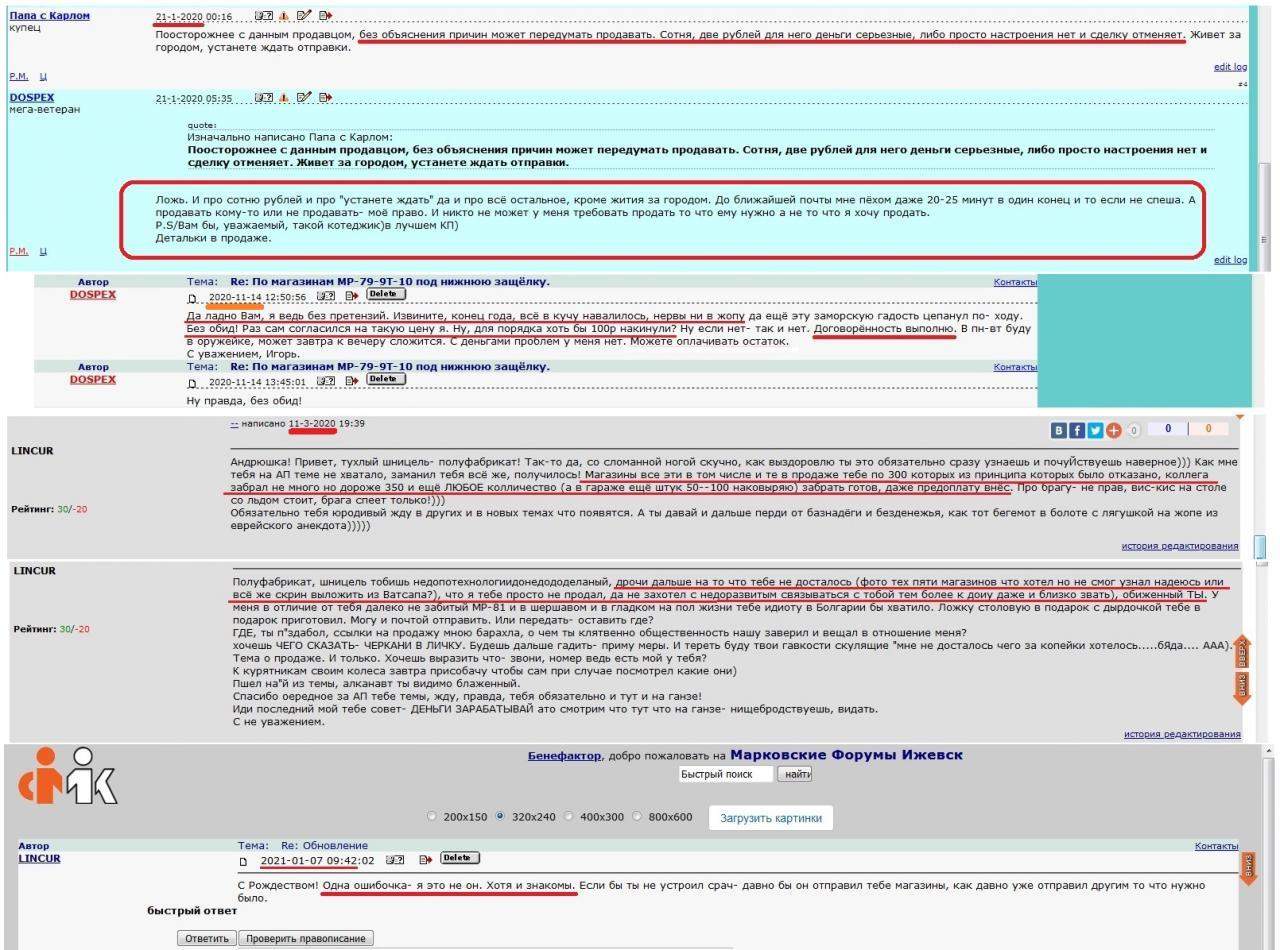The width and height of the screenshot is (1280, 950).
Task: Click P.M. link under DOSPEX мега-ветеран
Action: pos(19,251)
